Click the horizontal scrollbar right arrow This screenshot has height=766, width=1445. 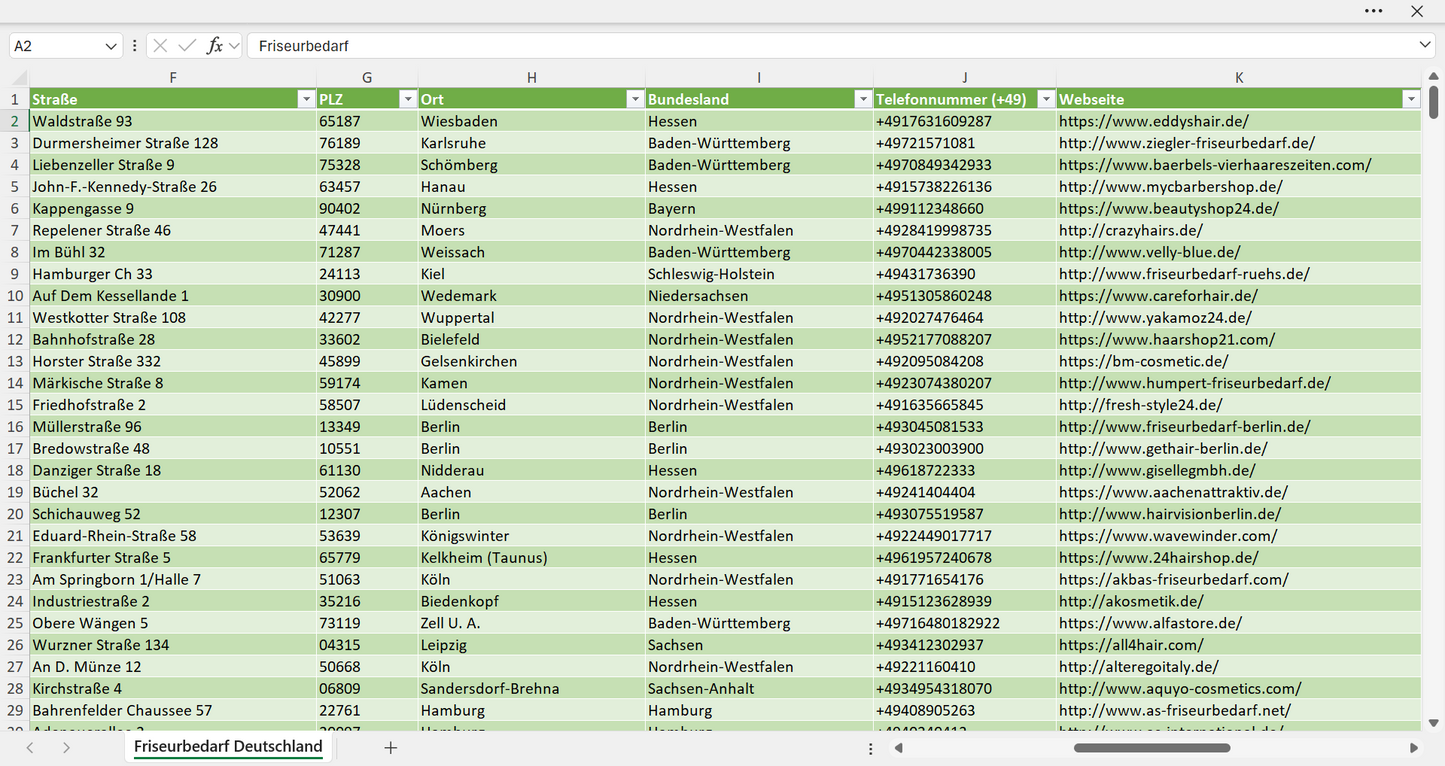[x=1414, y=748]
